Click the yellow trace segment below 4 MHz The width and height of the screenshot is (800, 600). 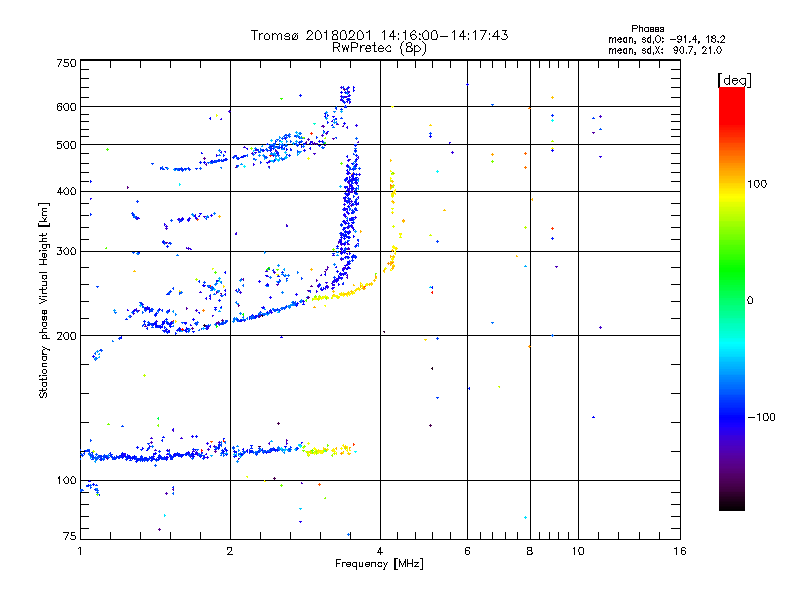click(x=344, y=293)
